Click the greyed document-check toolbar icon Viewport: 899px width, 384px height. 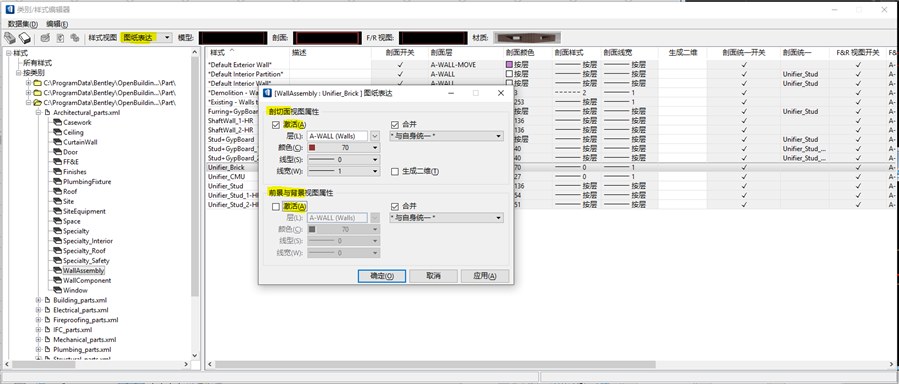click(x=60, y=38)
